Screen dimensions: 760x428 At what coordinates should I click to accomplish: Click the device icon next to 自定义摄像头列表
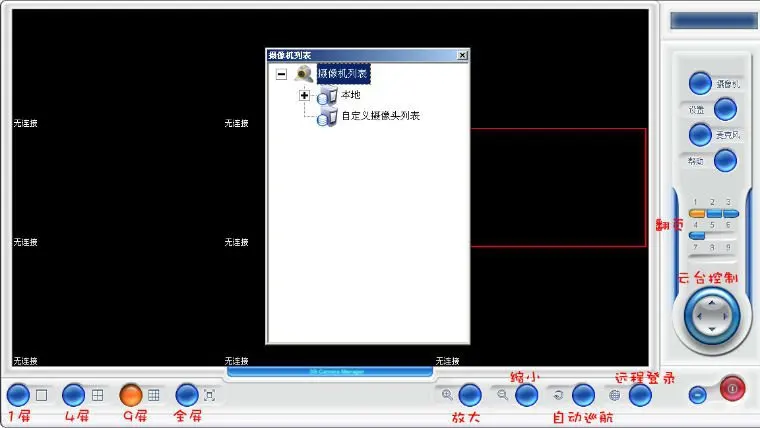[327, 117]
